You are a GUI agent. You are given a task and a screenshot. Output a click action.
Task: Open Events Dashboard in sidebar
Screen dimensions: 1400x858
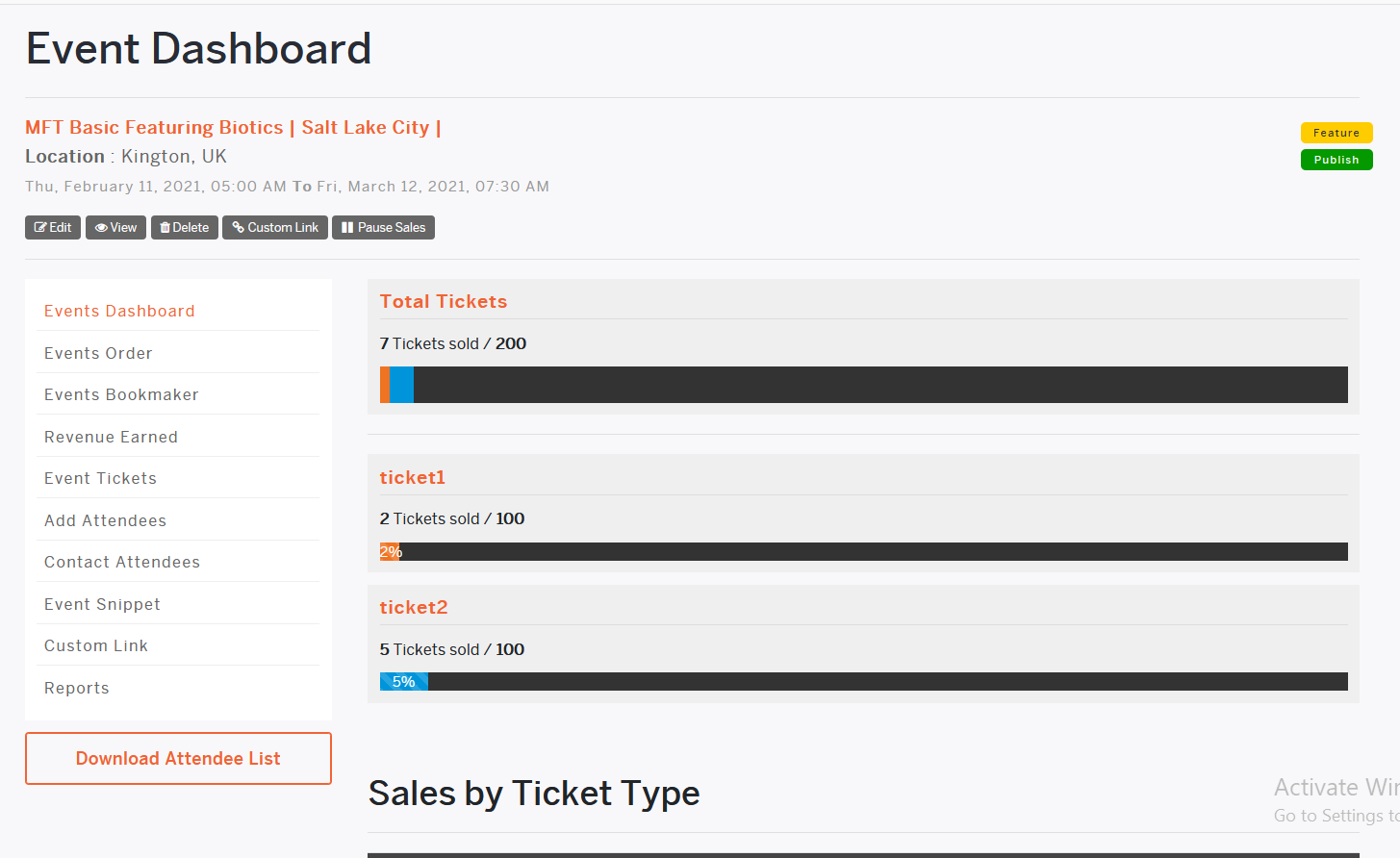point(119,311)
